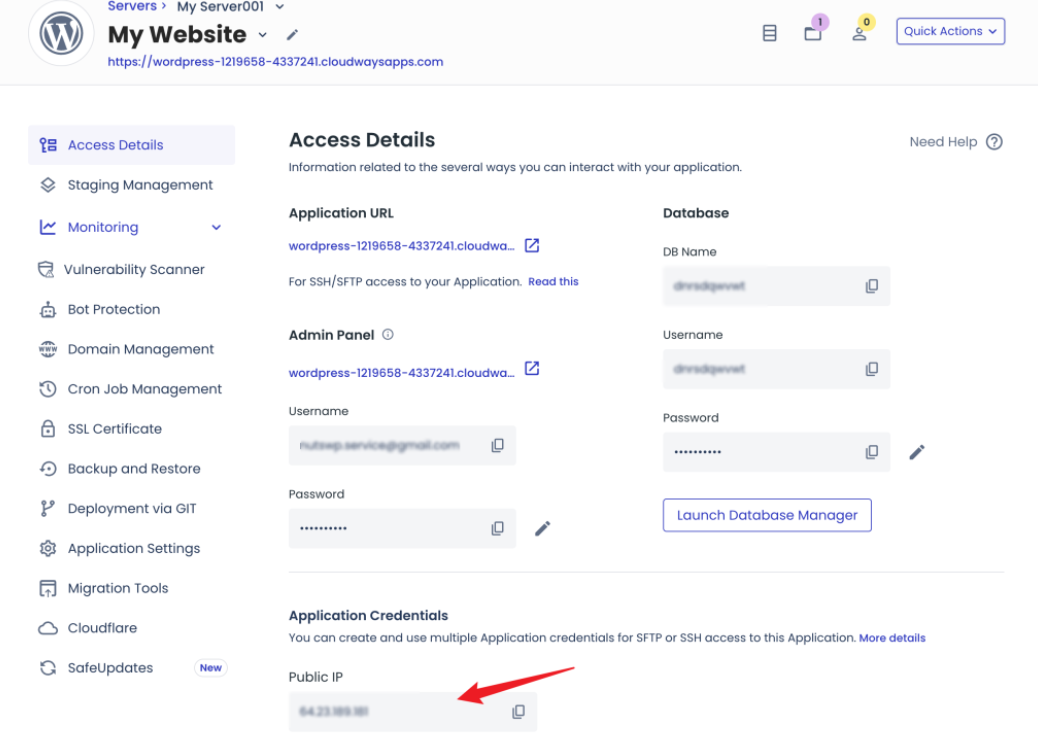Image resolution: width=1038 pixels, height=746 pixels.
Task: Open the Read this SSH/SFTP link
Action: [x=553, y=282]
